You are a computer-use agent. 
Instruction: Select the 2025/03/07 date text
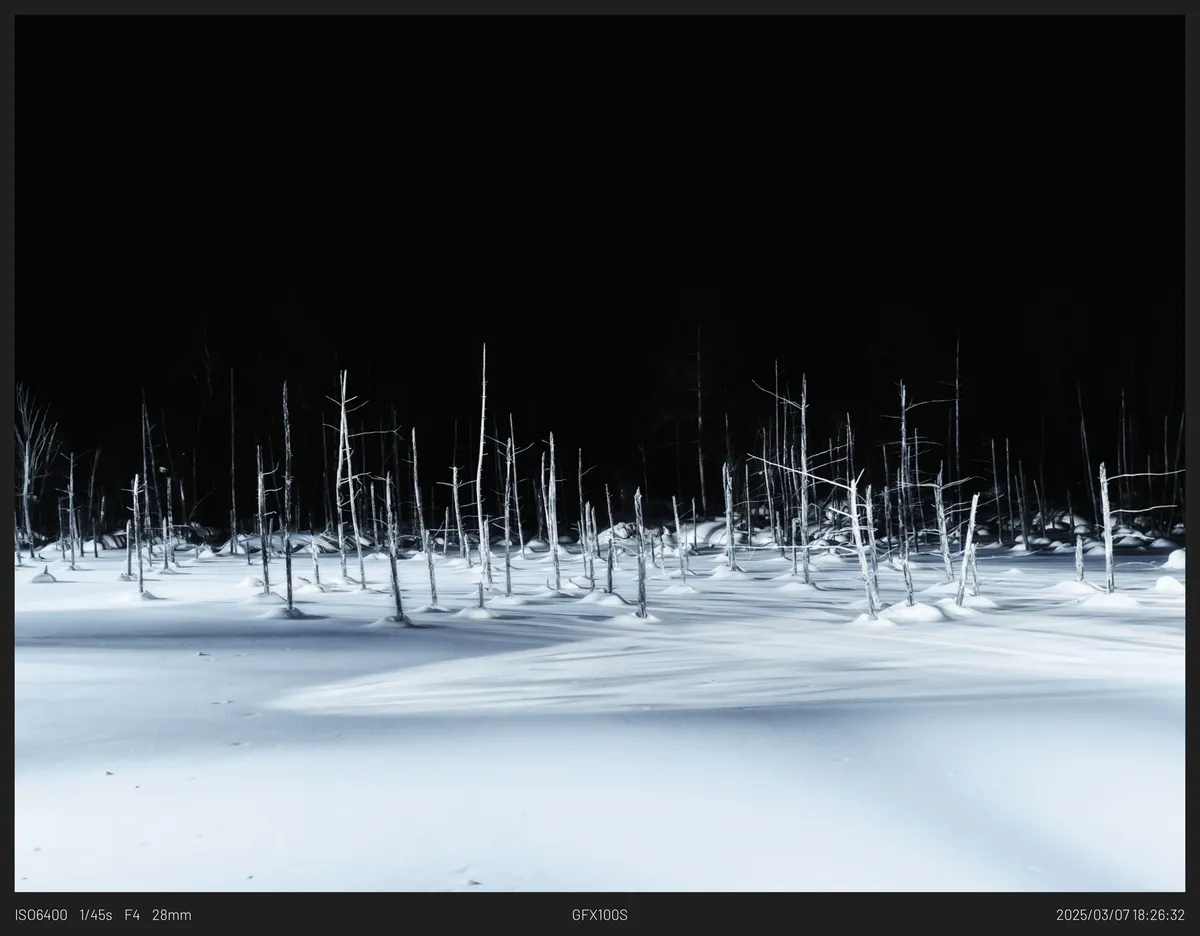(x=1091, y=915)
